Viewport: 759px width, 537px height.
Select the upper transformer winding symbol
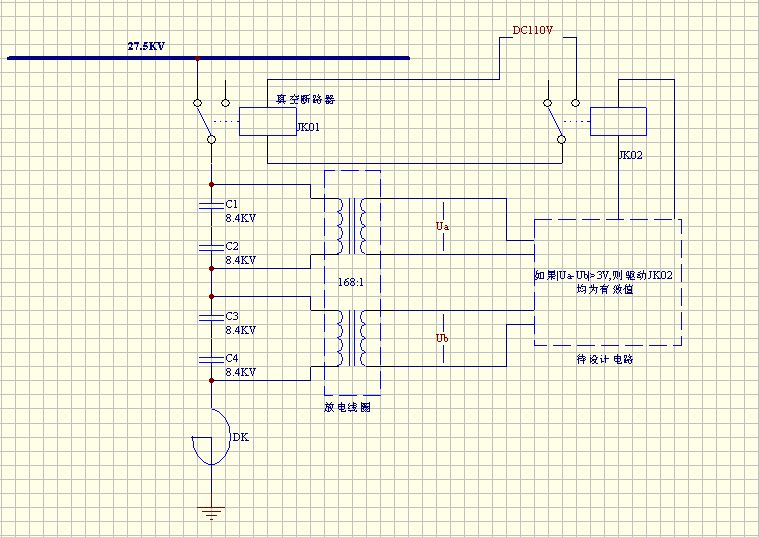pyautogui.click(x=352, y=226)
